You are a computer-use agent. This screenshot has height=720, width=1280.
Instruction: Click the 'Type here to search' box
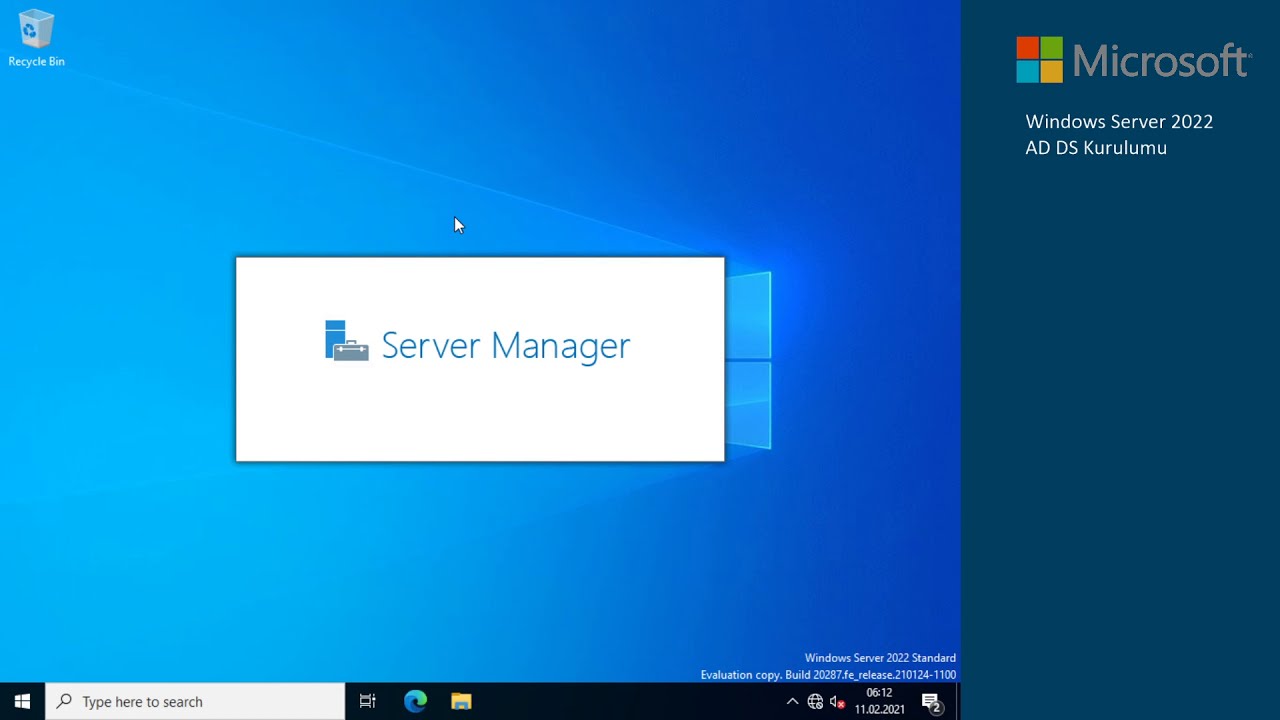[195, 702]
